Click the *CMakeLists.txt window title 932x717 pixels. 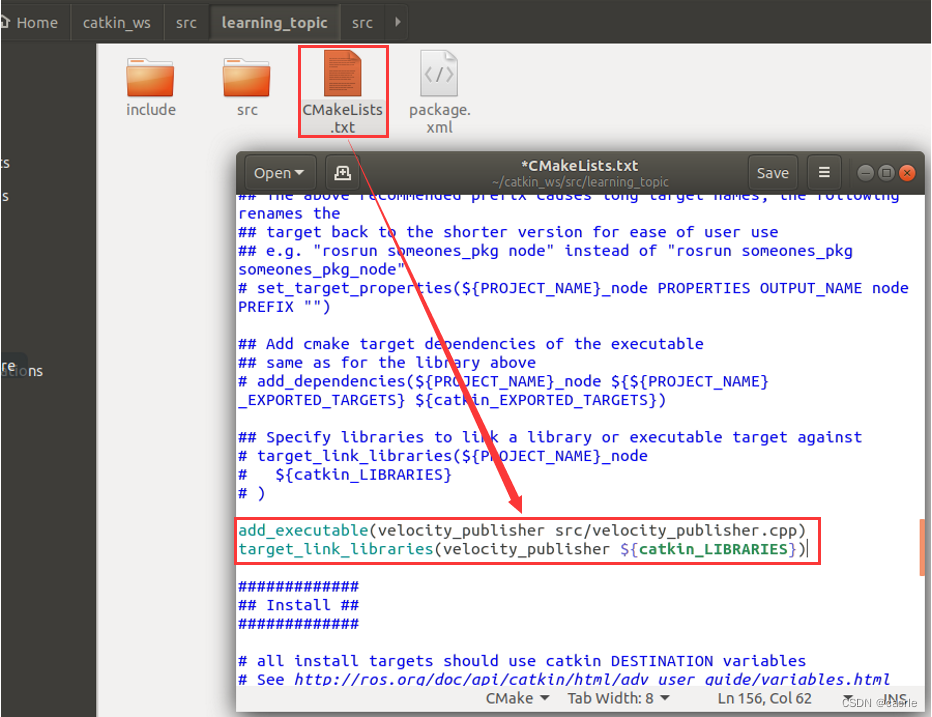580,166
